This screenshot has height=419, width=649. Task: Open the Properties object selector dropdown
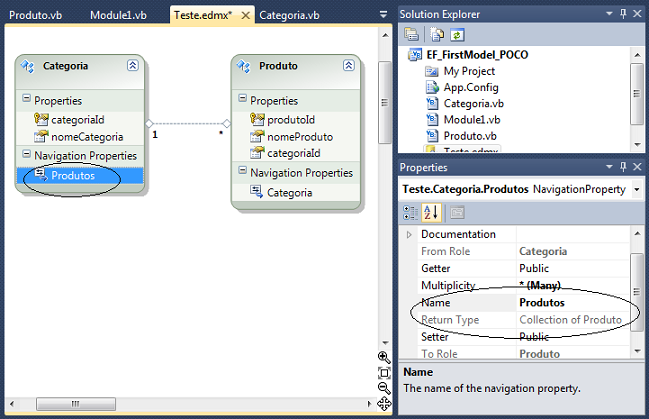(637, 189)
